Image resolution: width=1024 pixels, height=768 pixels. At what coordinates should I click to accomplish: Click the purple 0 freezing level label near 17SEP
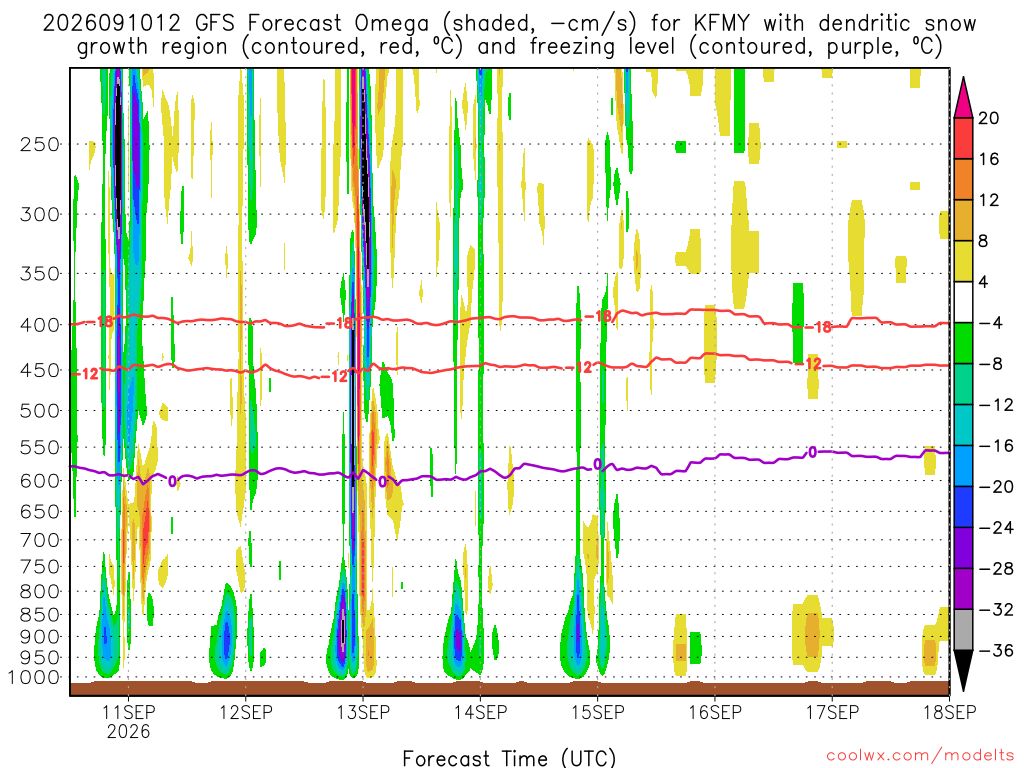[x=812, y=452]
